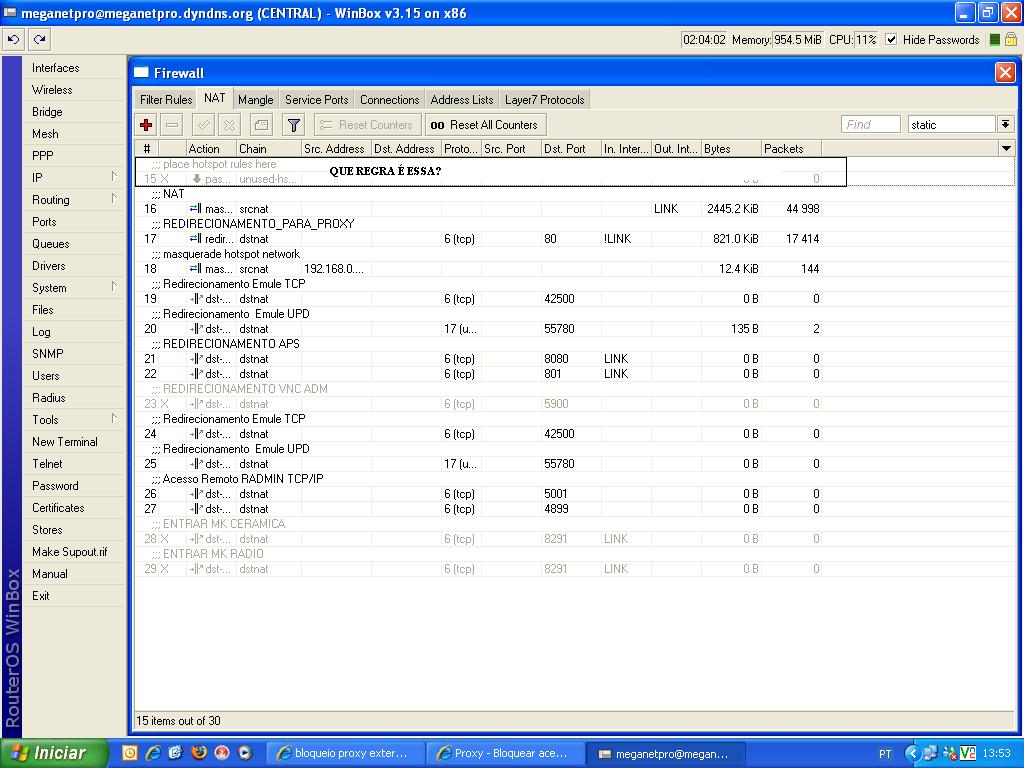Image resolution: width=1024 pixels, height=768 pixels.
Task: Launch media player quick launch icon
Action: click(245, 753)
